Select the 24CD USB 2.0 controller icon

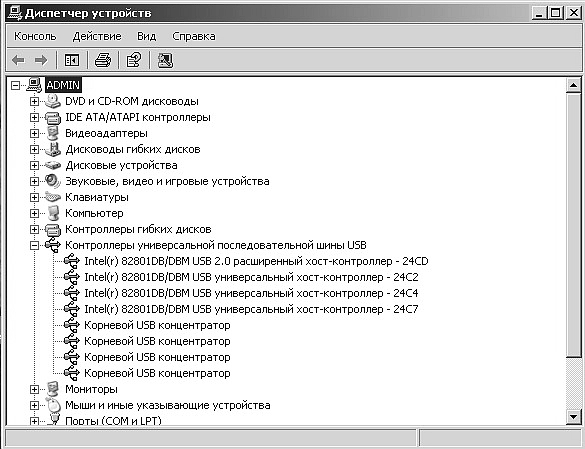pyautogui.click(x=72, y=261)
